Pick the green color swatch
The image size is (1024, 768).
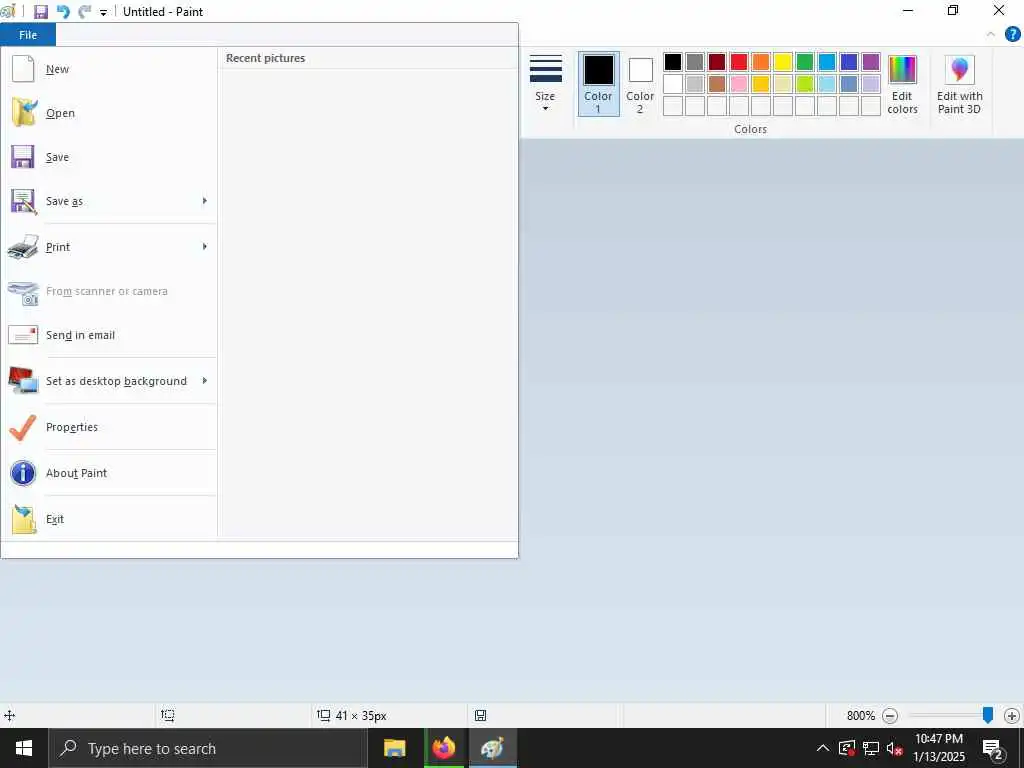tap(805, 62)
